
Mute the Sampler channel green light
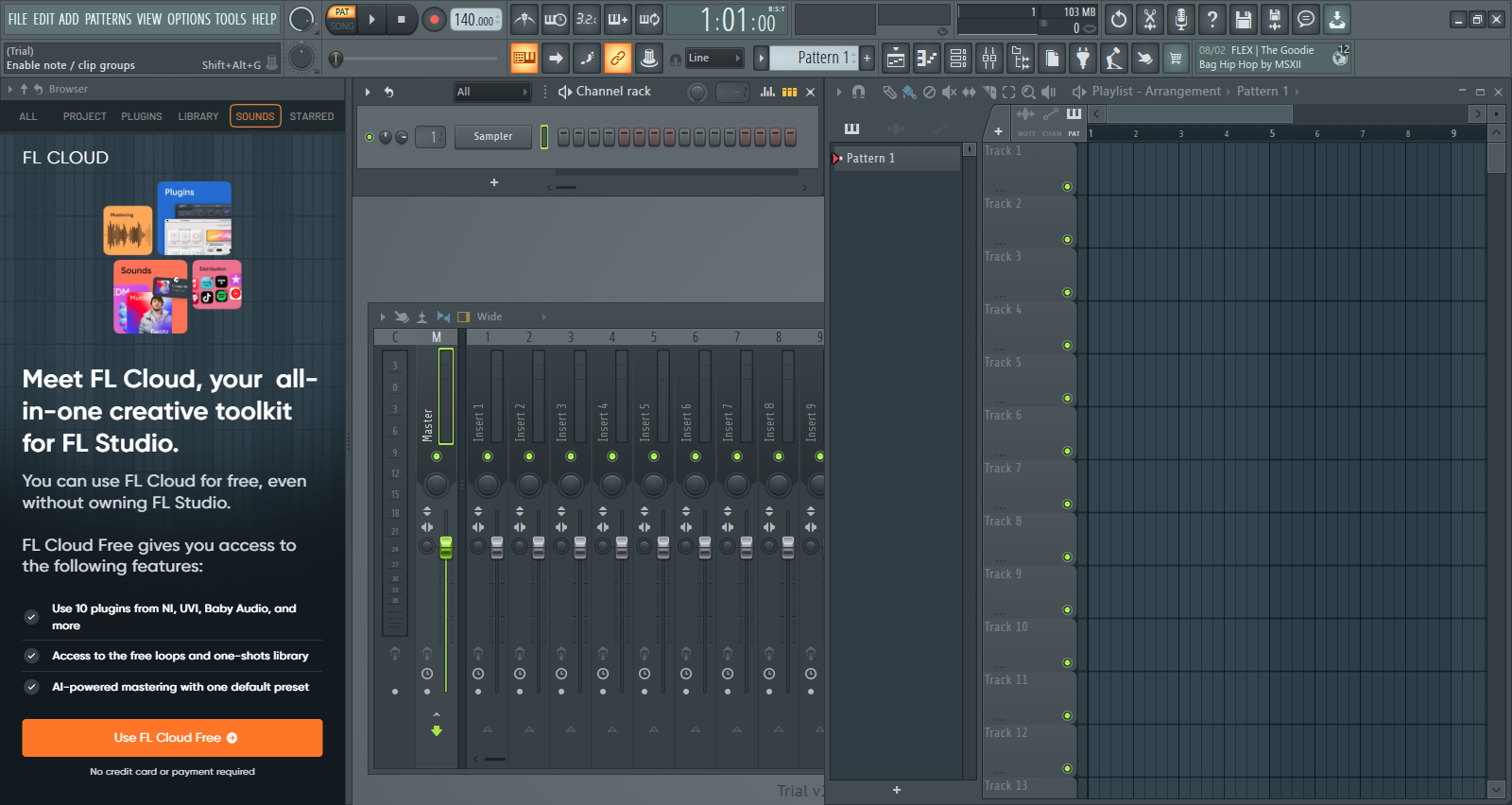[369, 137]
